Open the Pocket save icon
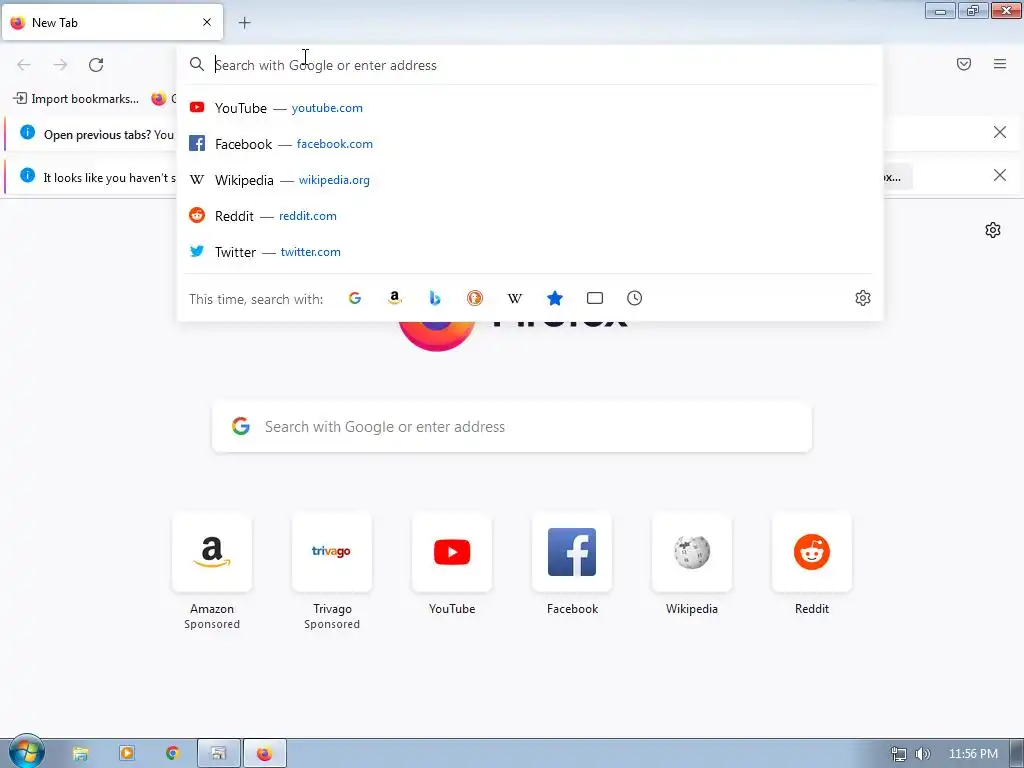This screenshot has width=1024, height=768. click(x=964, y=64)
